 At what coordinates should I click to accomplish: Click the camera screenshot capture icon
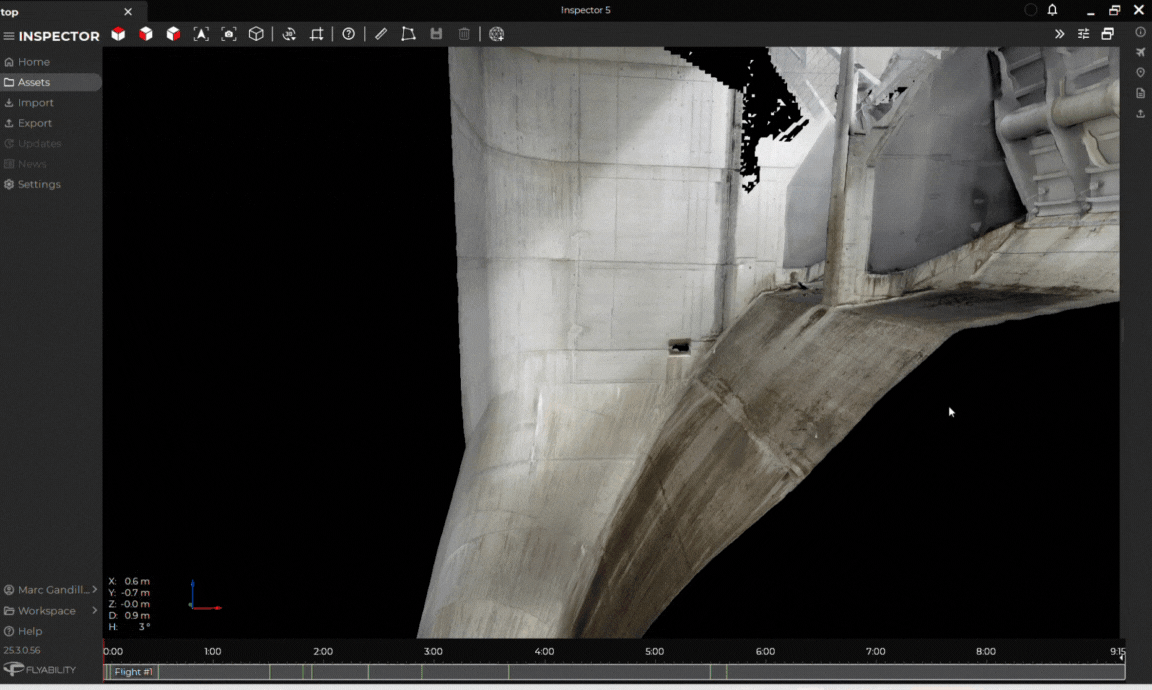tap(229, 34)
